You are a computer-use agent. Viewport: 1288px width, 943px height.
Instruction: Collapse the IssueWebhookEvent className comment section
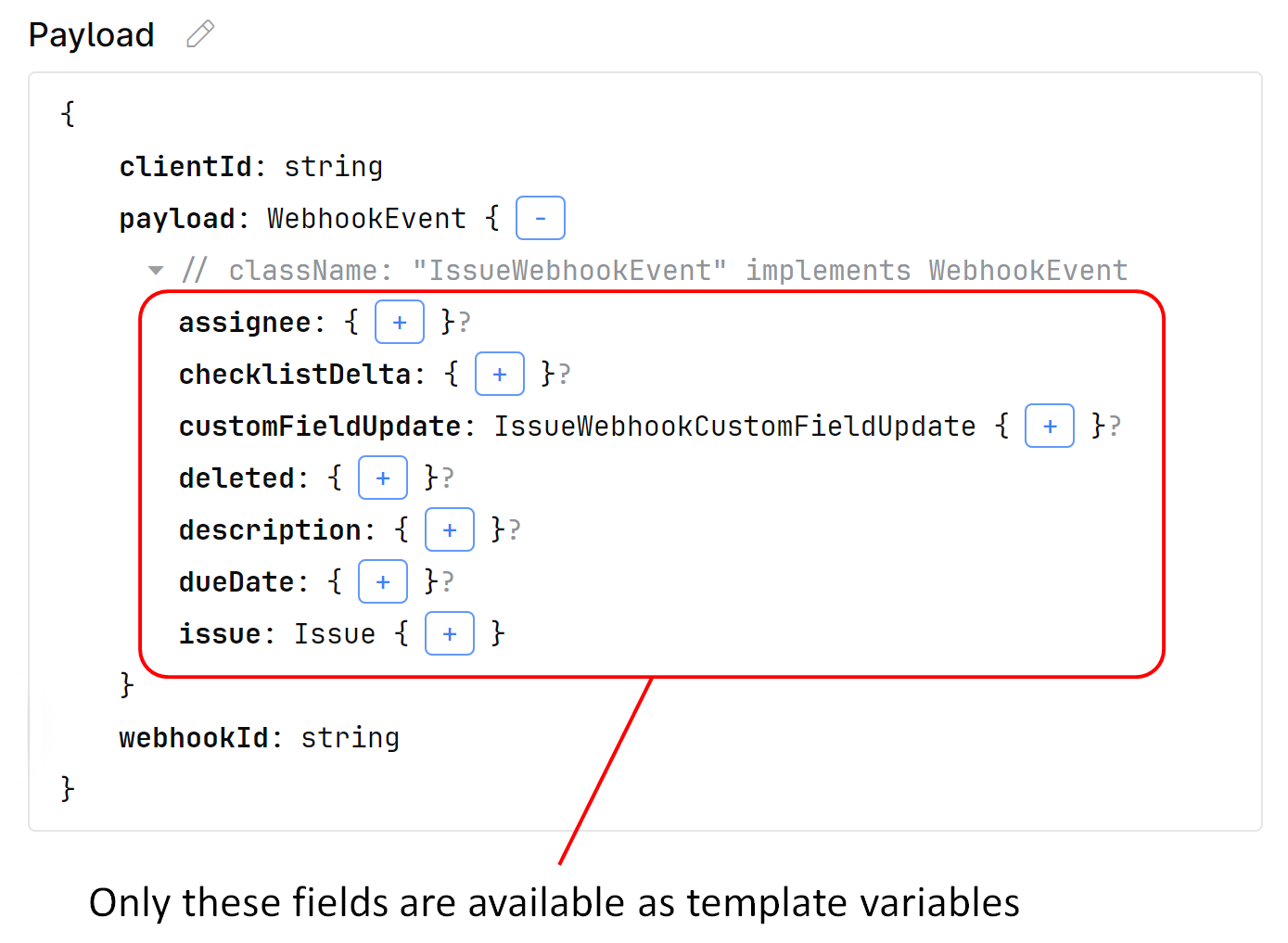click(x=156, y=270)
